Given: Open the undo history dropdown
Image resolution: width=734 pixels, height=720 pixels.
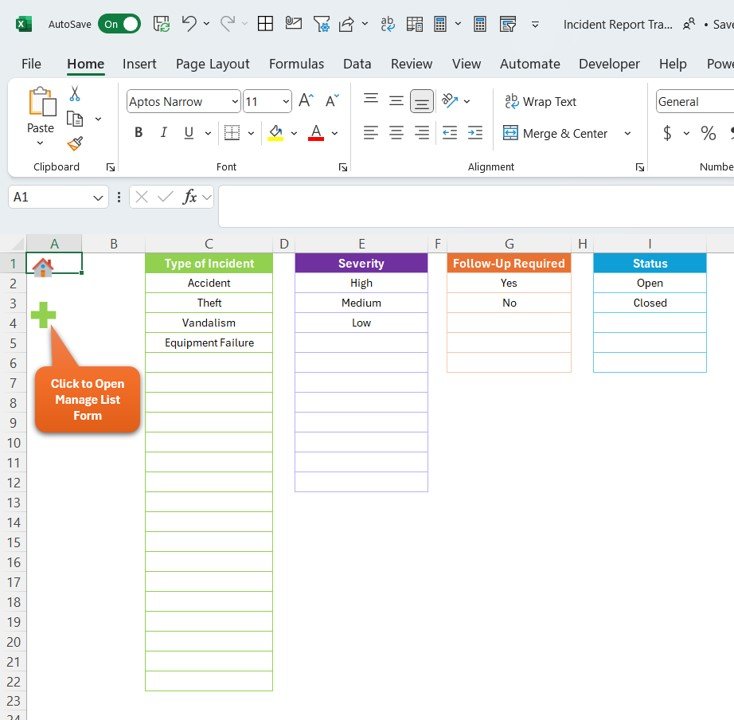Looking at the screenshot, I should click(x=206, y=23).
